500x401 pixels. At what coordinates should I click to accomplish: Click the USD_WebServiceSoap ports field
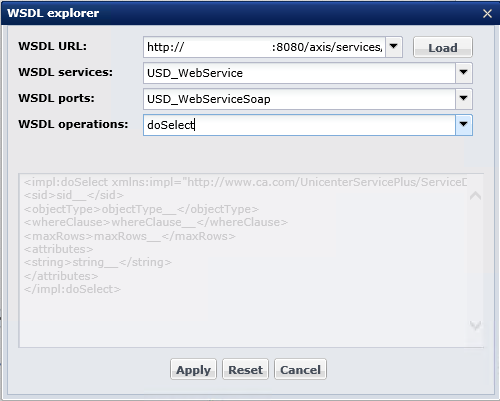click(300, 99)
